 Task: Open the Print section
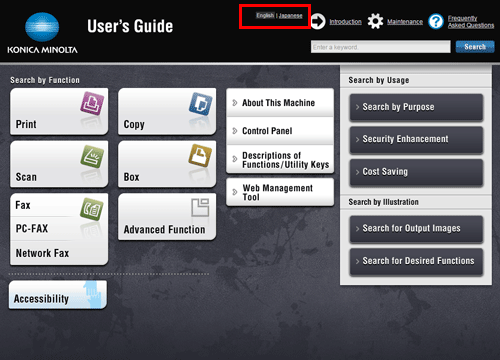click(59, 111)
